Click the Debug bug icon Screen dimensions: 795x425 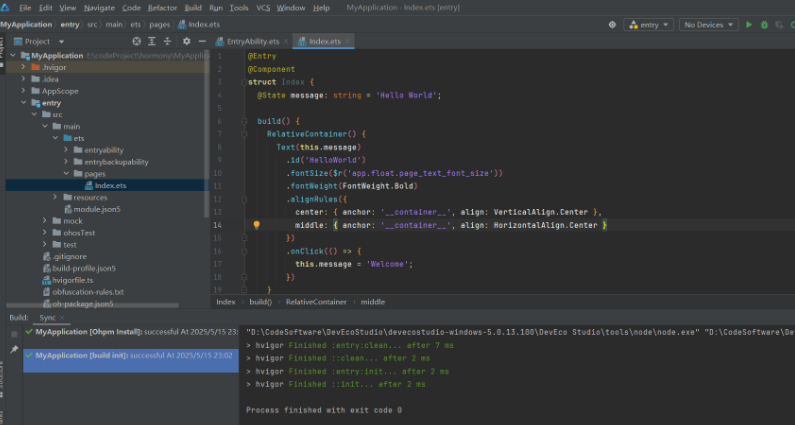click(x=764, y=24)
